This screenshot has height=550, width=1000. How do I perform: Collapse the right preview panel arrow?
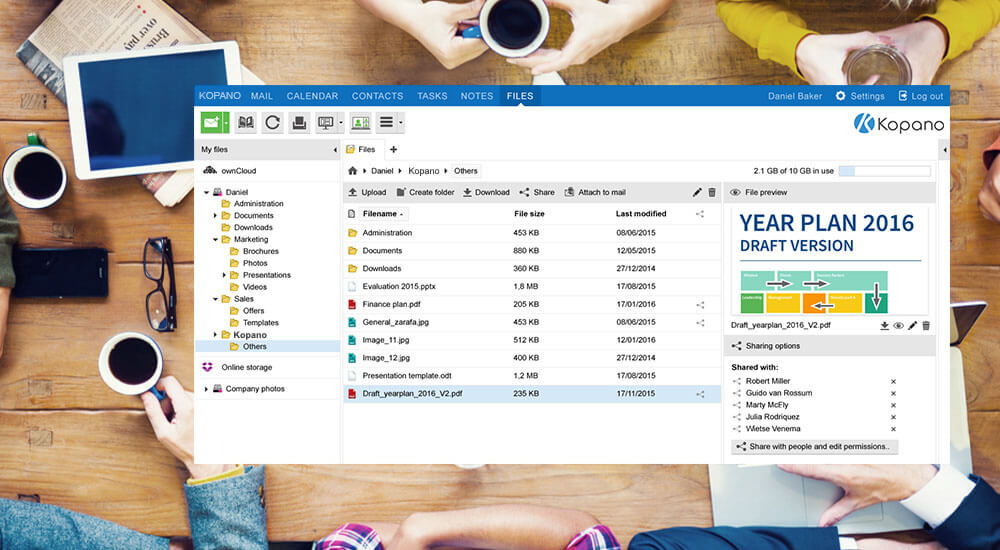(x=944, y=150)
